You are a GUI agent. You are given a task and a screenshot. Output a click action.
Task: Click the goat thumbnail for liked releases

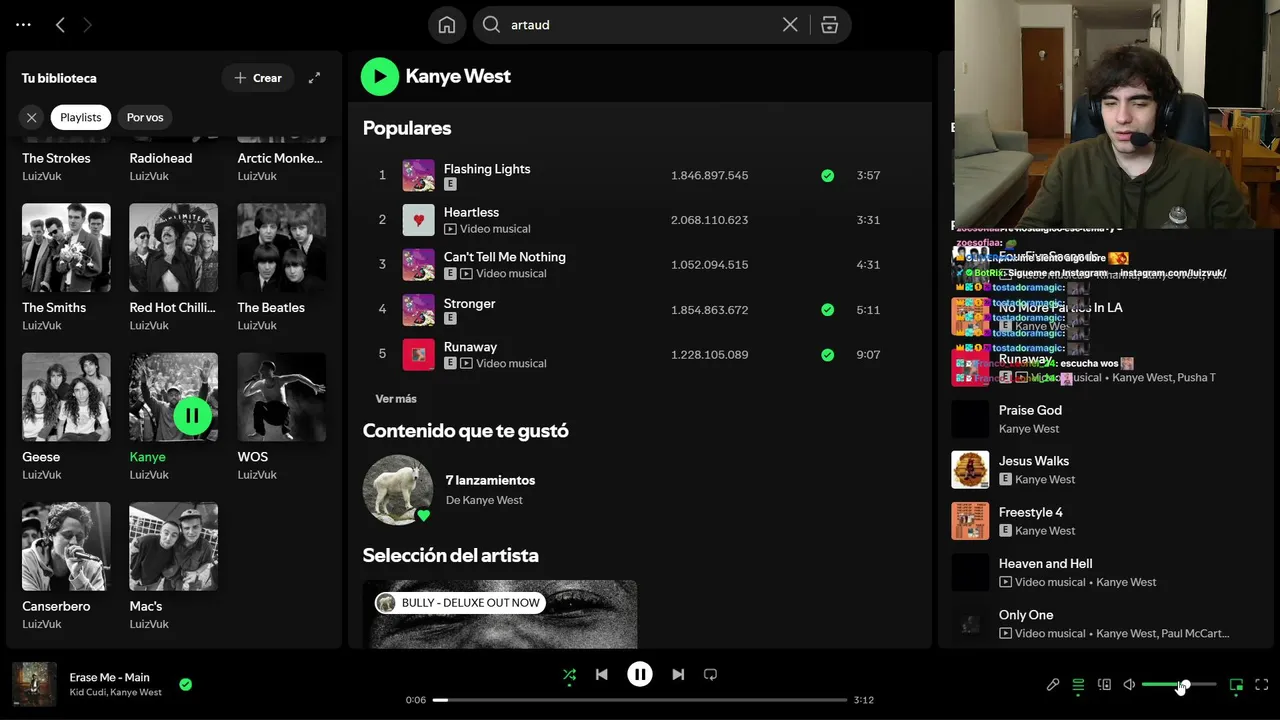[398, 490]
